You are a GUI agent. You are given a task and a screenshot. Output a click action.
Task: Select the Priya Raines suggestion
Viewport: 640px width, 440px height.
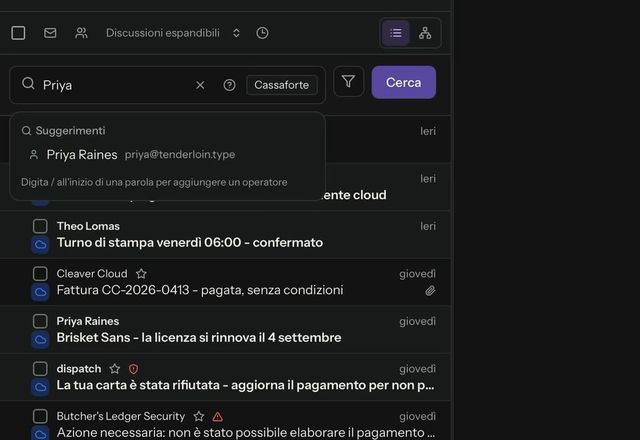click(x=167, y=155)
